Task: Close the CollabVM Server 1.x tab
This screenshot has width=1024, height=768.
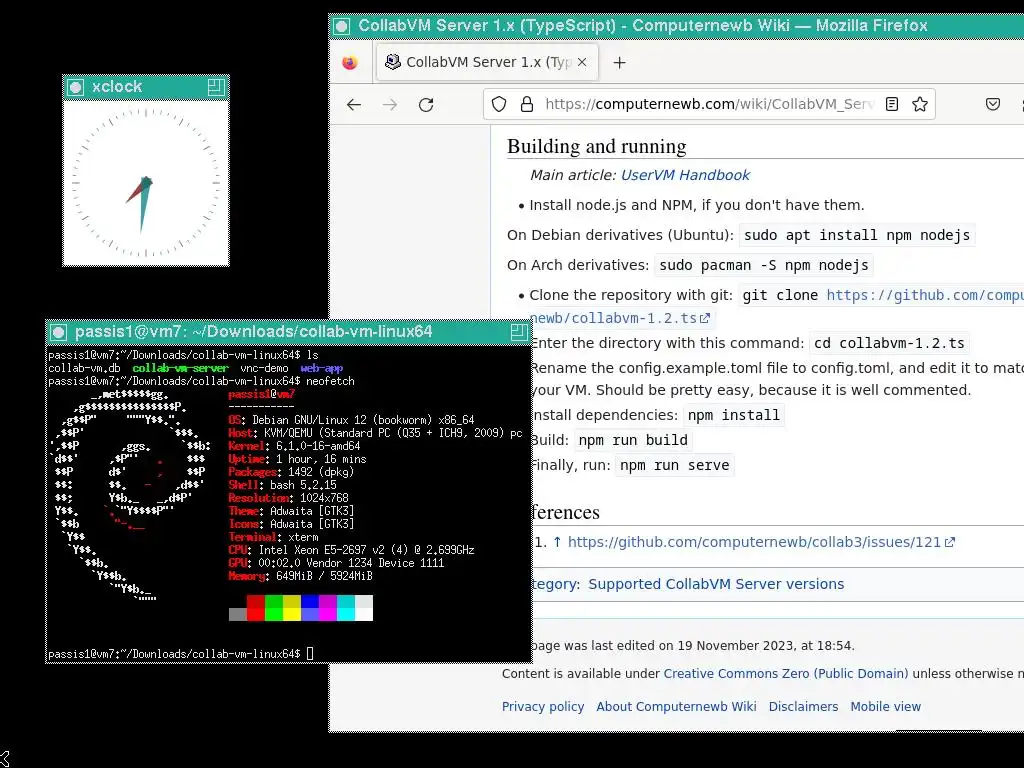Action: click(x=582, y=62)
